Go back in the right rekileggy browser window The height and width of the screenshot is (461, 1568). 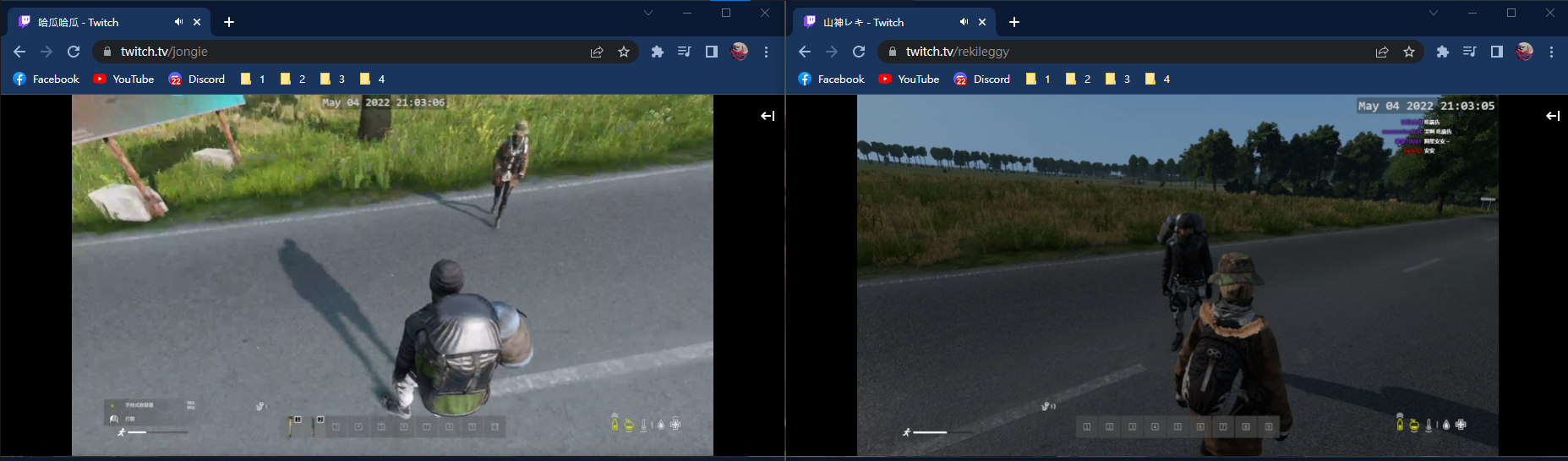coord(805,52)
